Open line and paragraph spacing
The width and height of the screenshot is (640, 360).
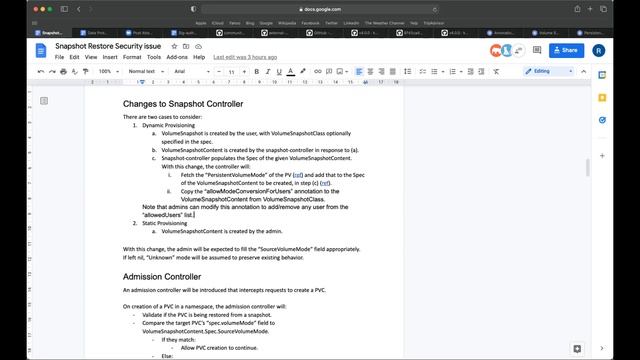407,71
